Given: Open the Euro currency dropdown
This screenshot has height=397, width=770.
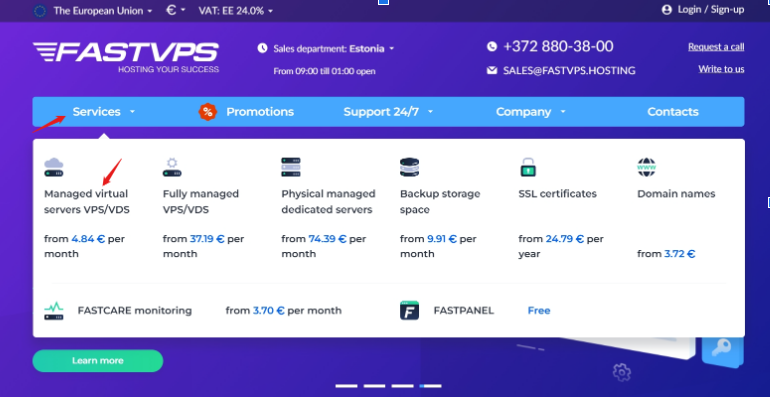Looking at the screenshot, I should point(176,10).
